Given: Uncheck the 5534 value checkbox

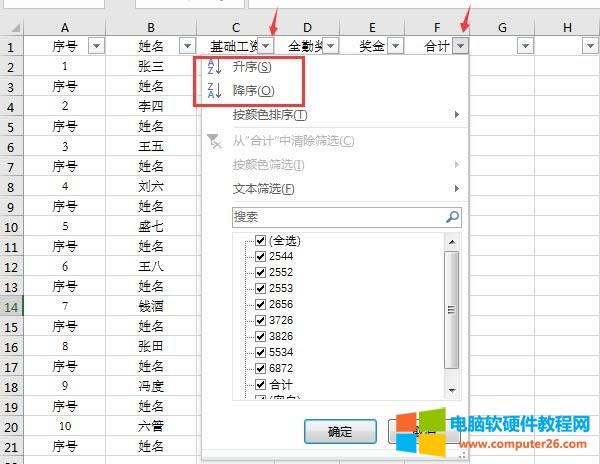Looking at the screenshot, I should coord(261,352).
